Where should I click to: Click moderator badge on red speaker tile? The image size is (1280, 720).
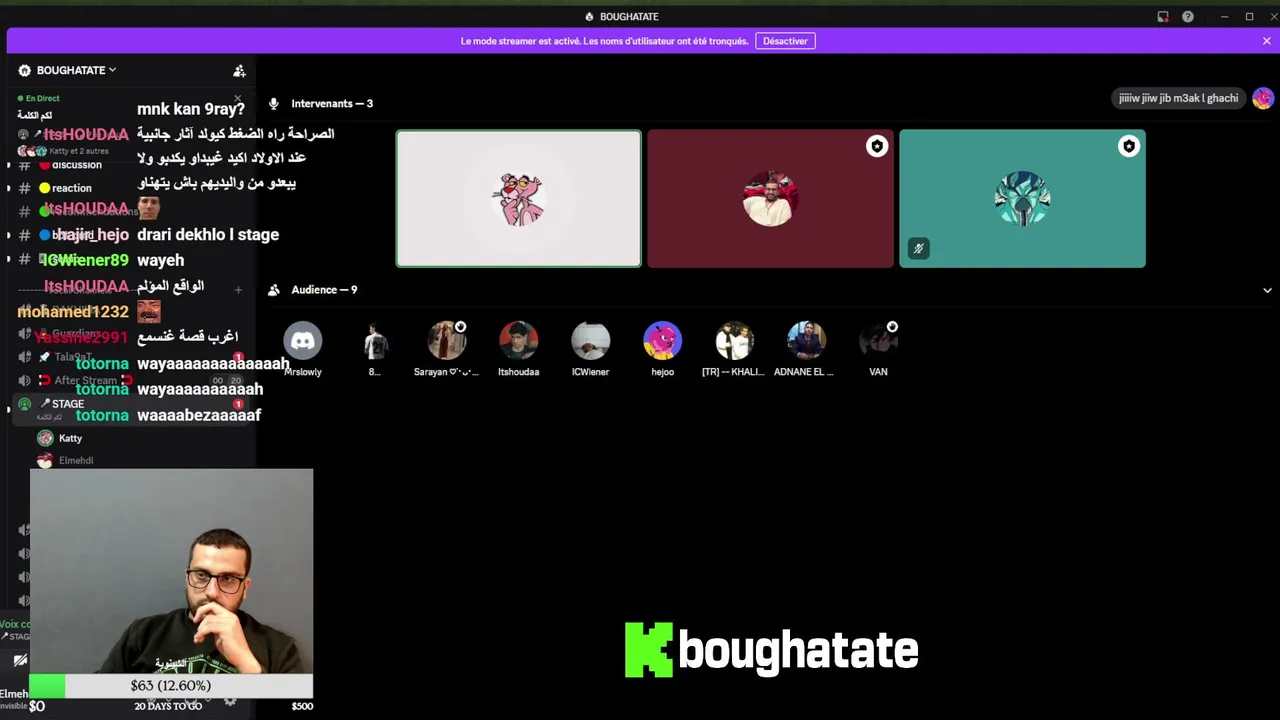[x=877, y=147]
